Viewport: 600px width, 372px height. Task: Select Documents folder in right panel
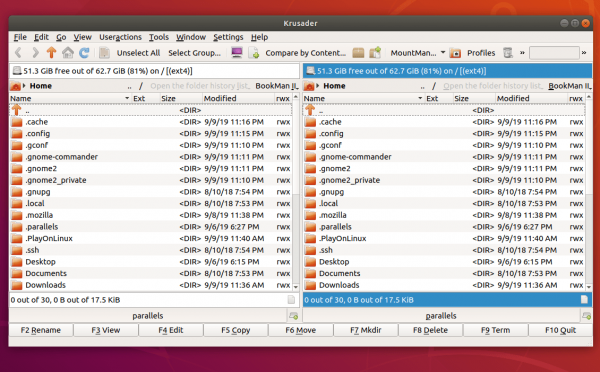(444, 273)
